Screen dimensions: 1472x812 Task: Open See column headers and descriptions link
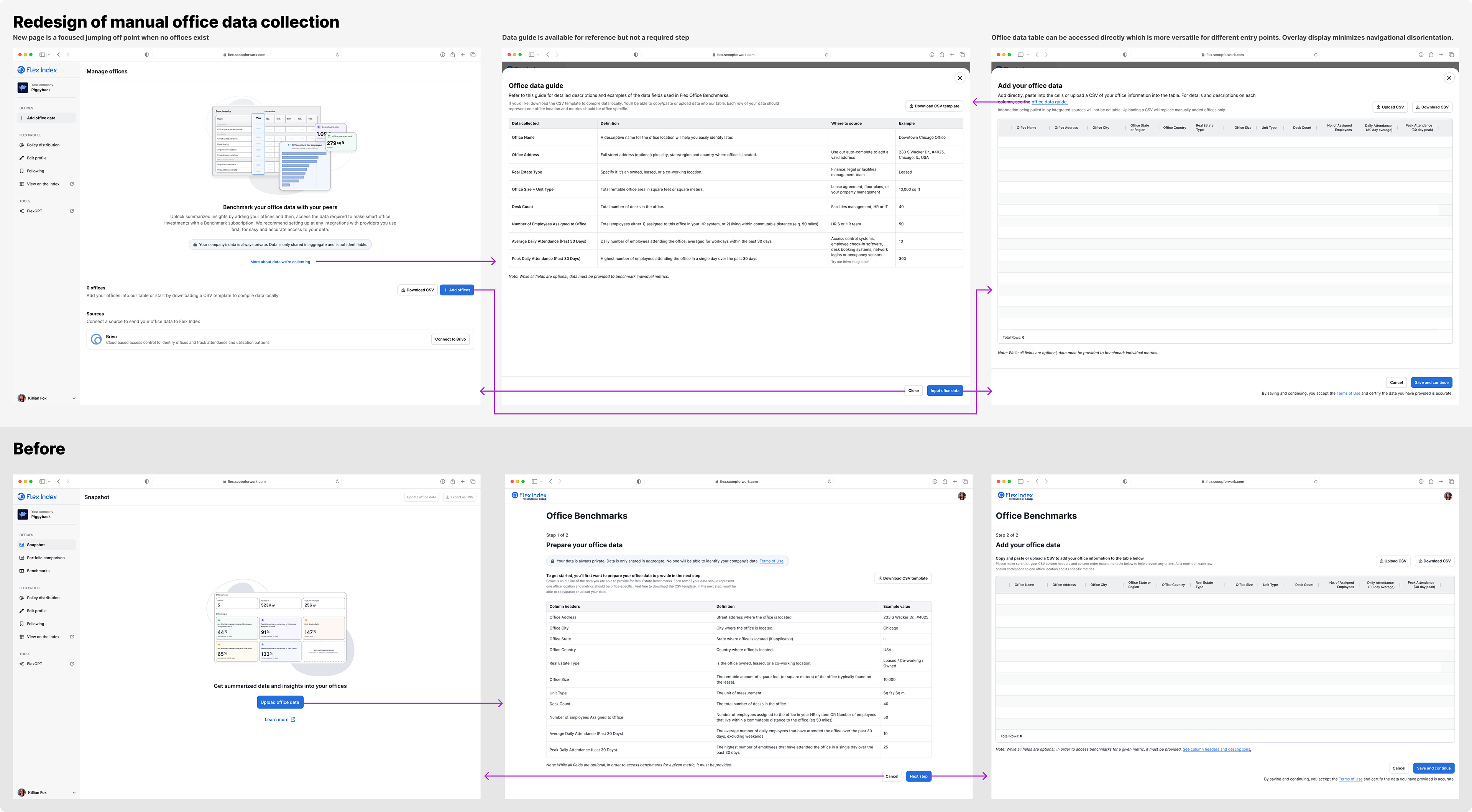(x=1217, y=749)
